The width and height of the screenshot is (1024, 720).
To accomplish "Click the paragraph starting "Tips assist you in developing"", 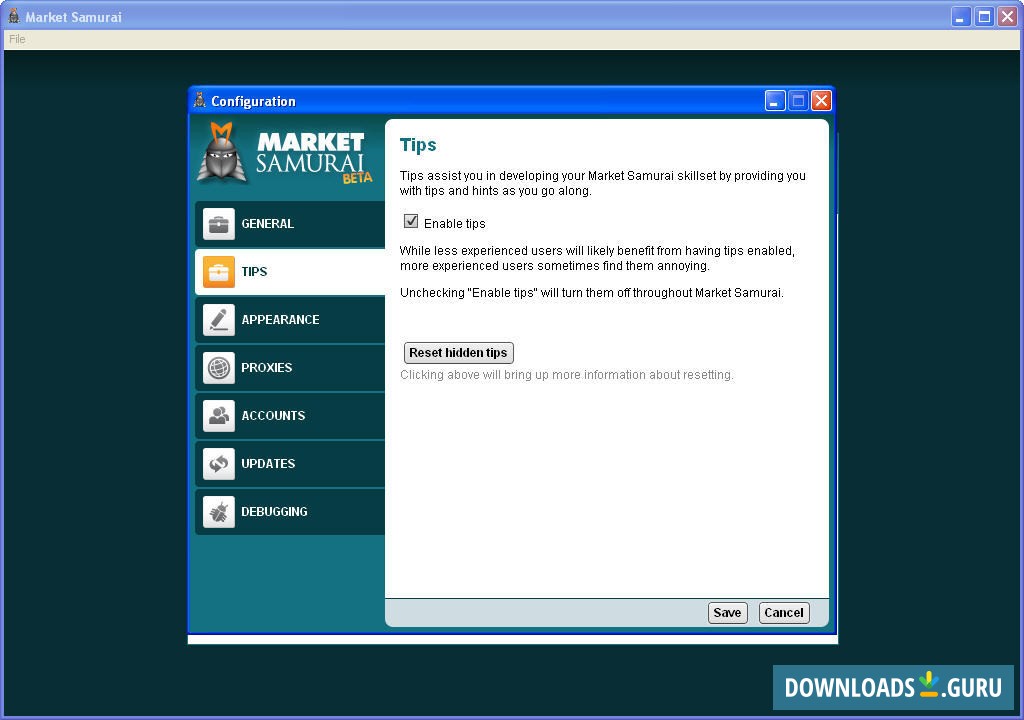I will click(603, 183).
